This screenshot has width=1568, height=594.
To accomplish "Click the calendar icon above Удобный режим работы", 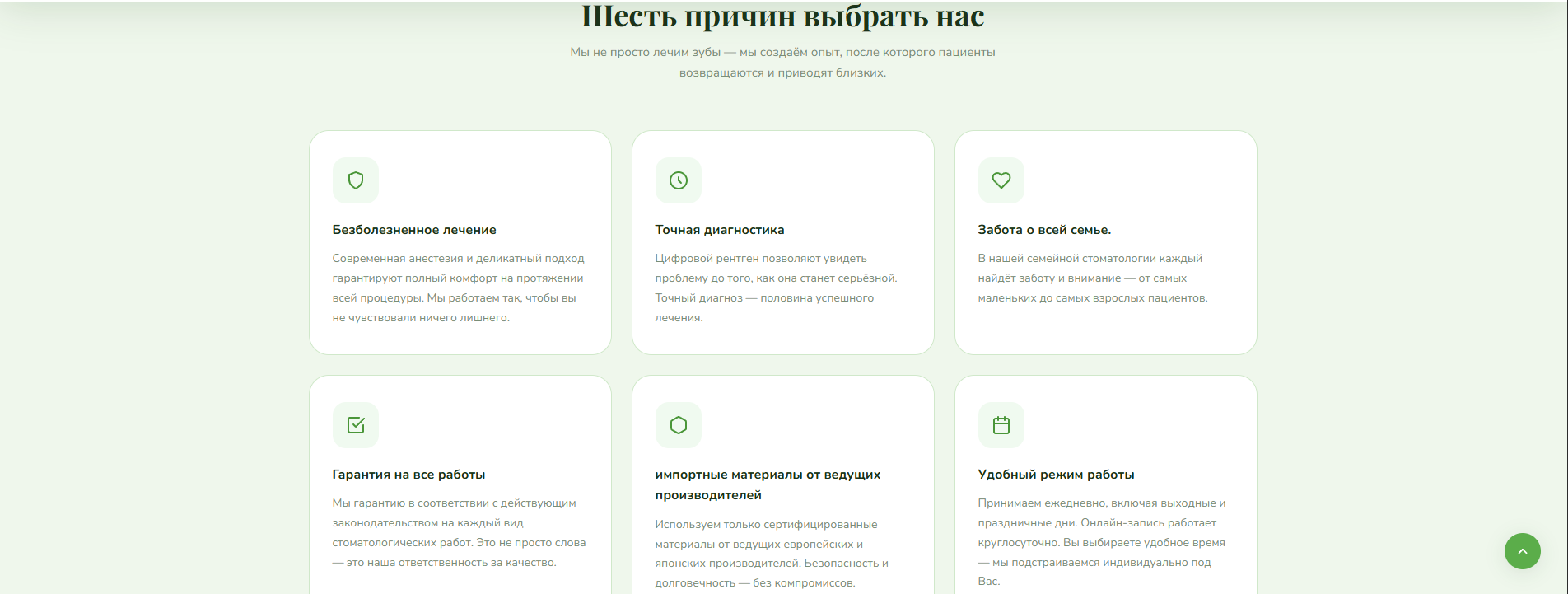I will tap(1001, 425).
